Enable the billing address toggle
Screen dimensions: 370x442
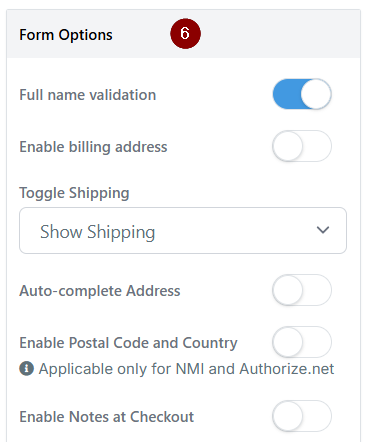(302, 146)
